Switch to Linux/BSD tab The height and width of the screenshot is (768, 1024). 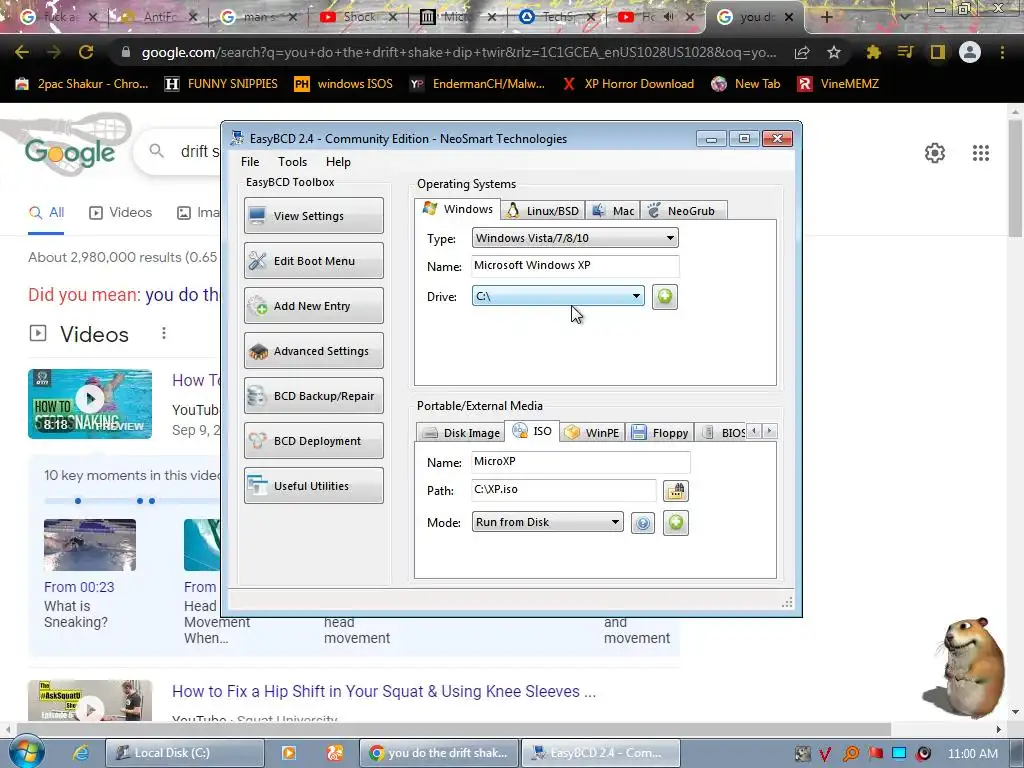click(543, 210)
